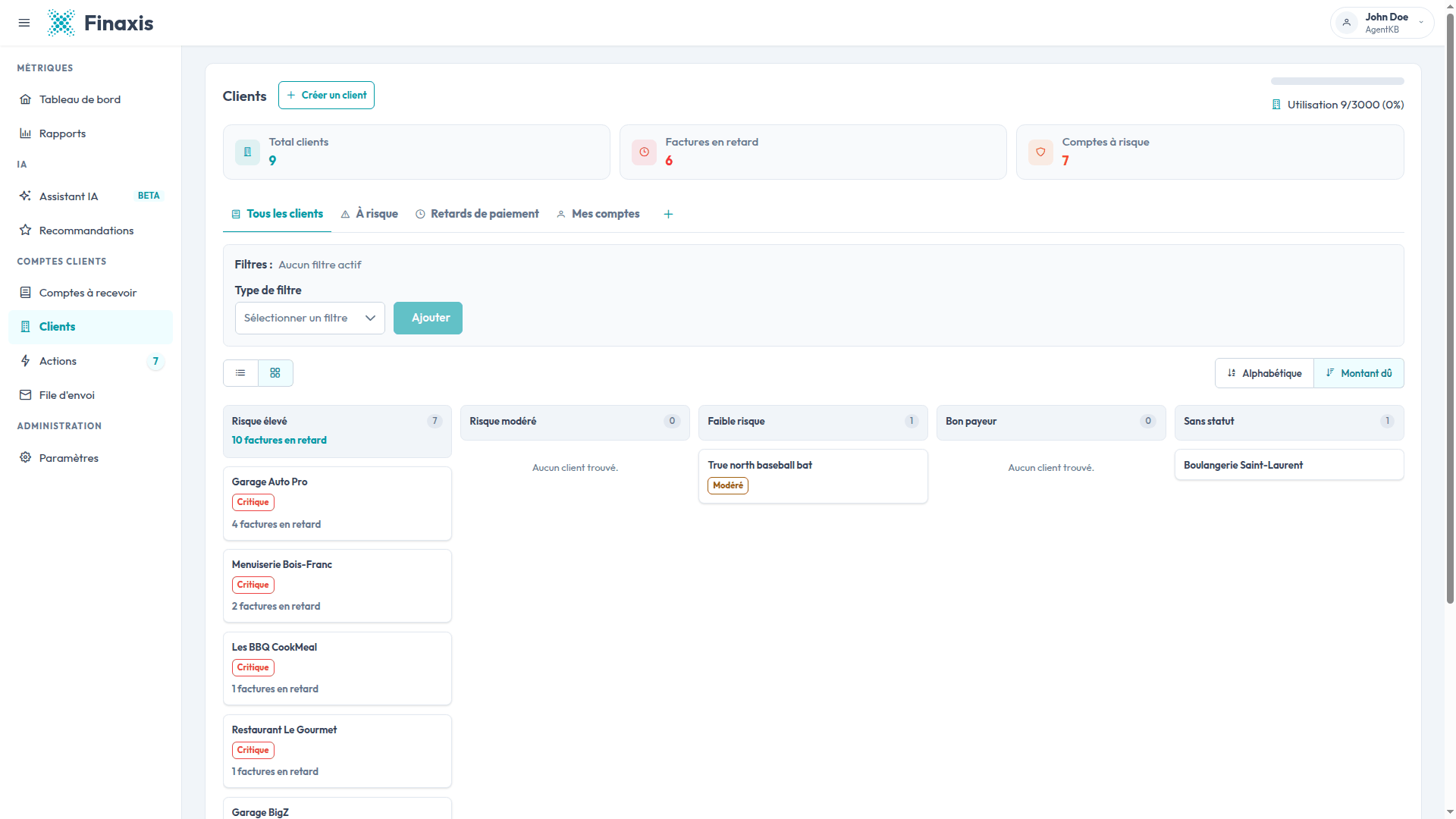The image size is (1456, 819).
Task: Click the Comptes à recevoir icon
Action: [25, 292]
